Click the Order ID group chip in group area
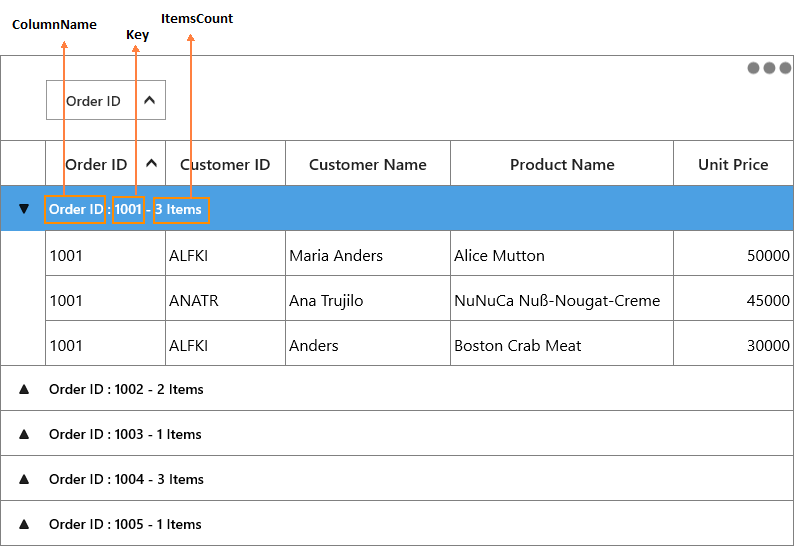 click(x=106, y=100)
